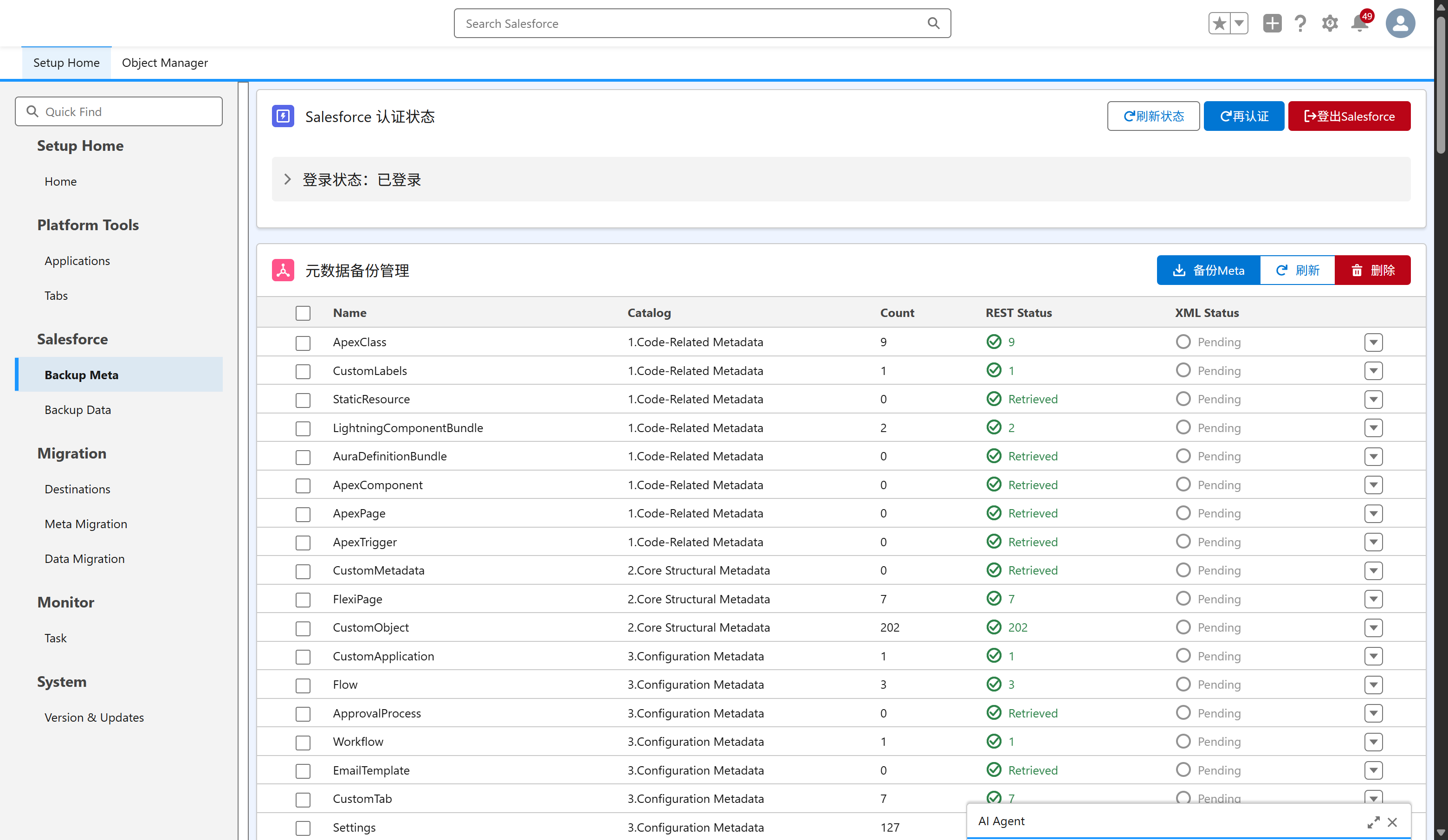
Task: Focus the Quick Find input
Action: (x=119, y=111)
